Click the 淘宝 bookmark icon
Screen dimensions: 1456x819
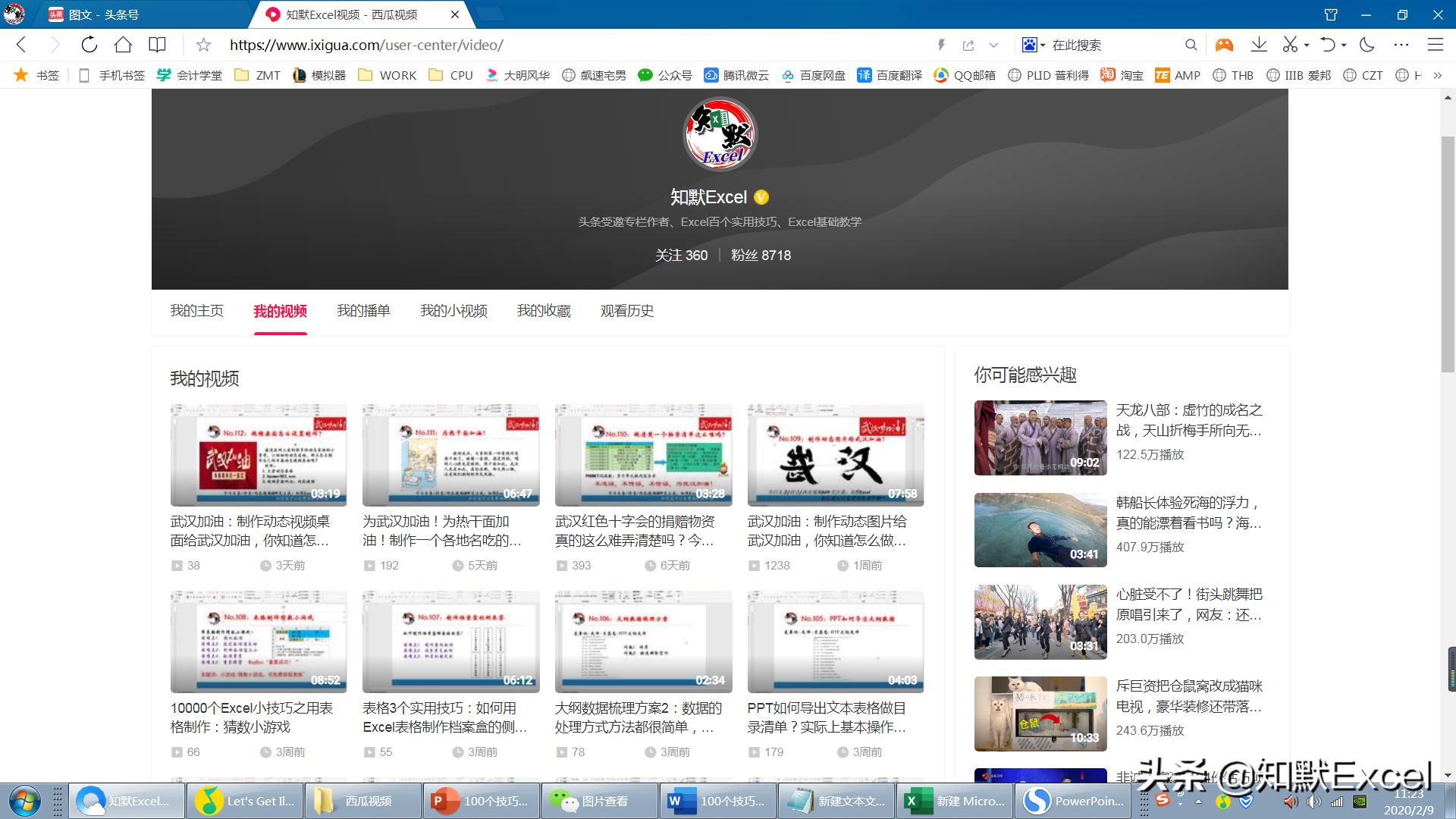pyautogui.click(x=1107, y=75)
